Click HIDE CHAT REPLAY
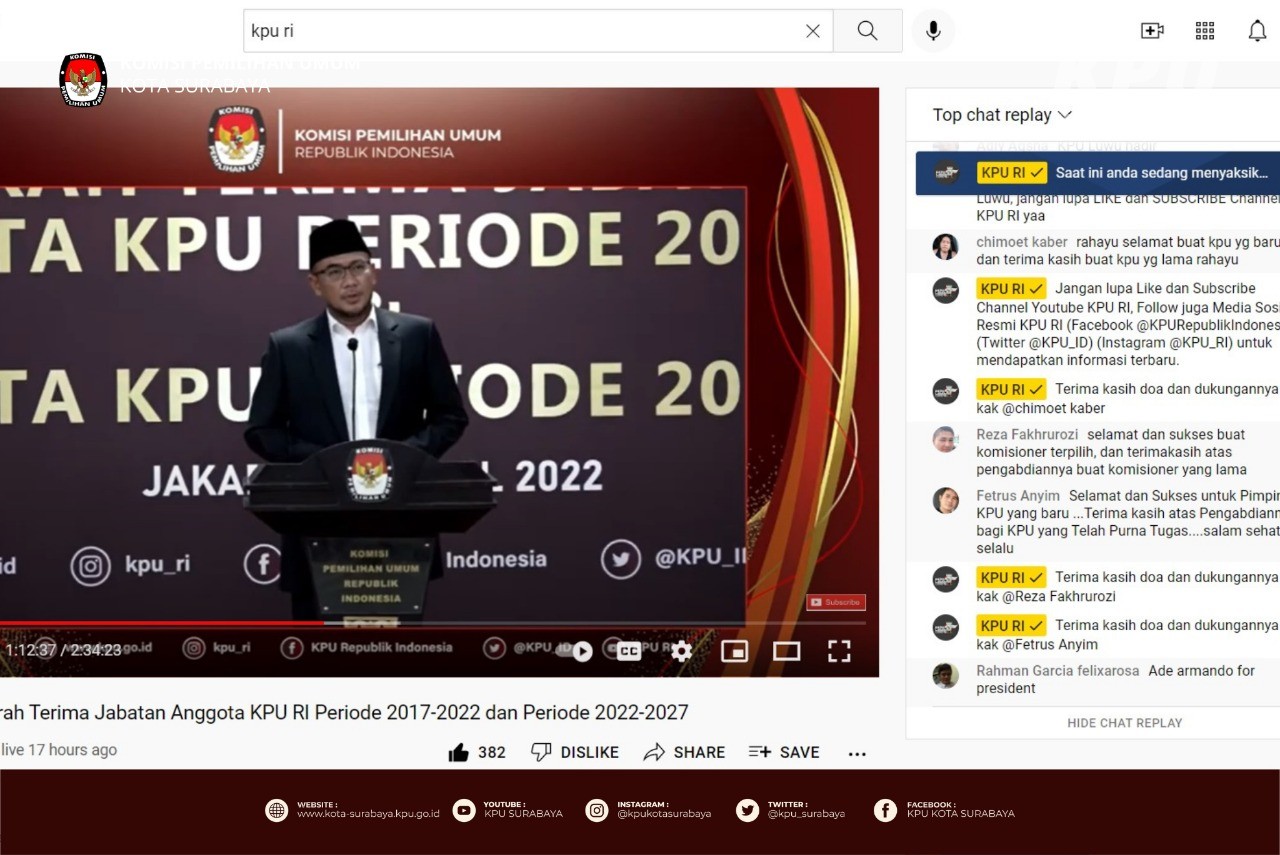This screenshot has width=1280, height=855. coord(1124,723)
